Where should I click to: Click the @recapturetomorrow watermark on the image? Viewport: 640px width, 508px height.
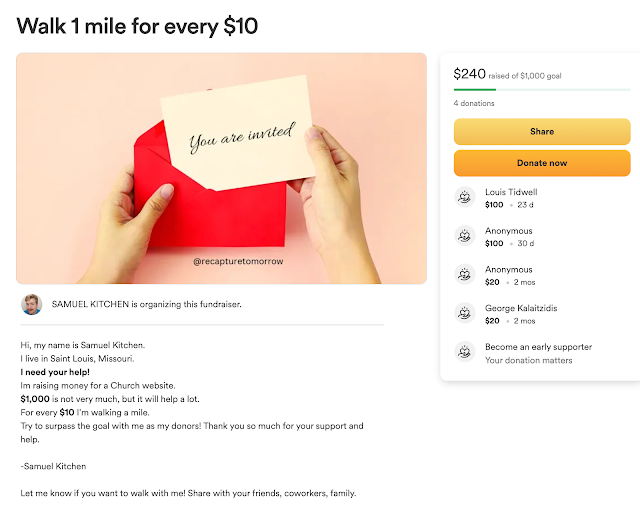pyautogui.click(x=238, y=262)
